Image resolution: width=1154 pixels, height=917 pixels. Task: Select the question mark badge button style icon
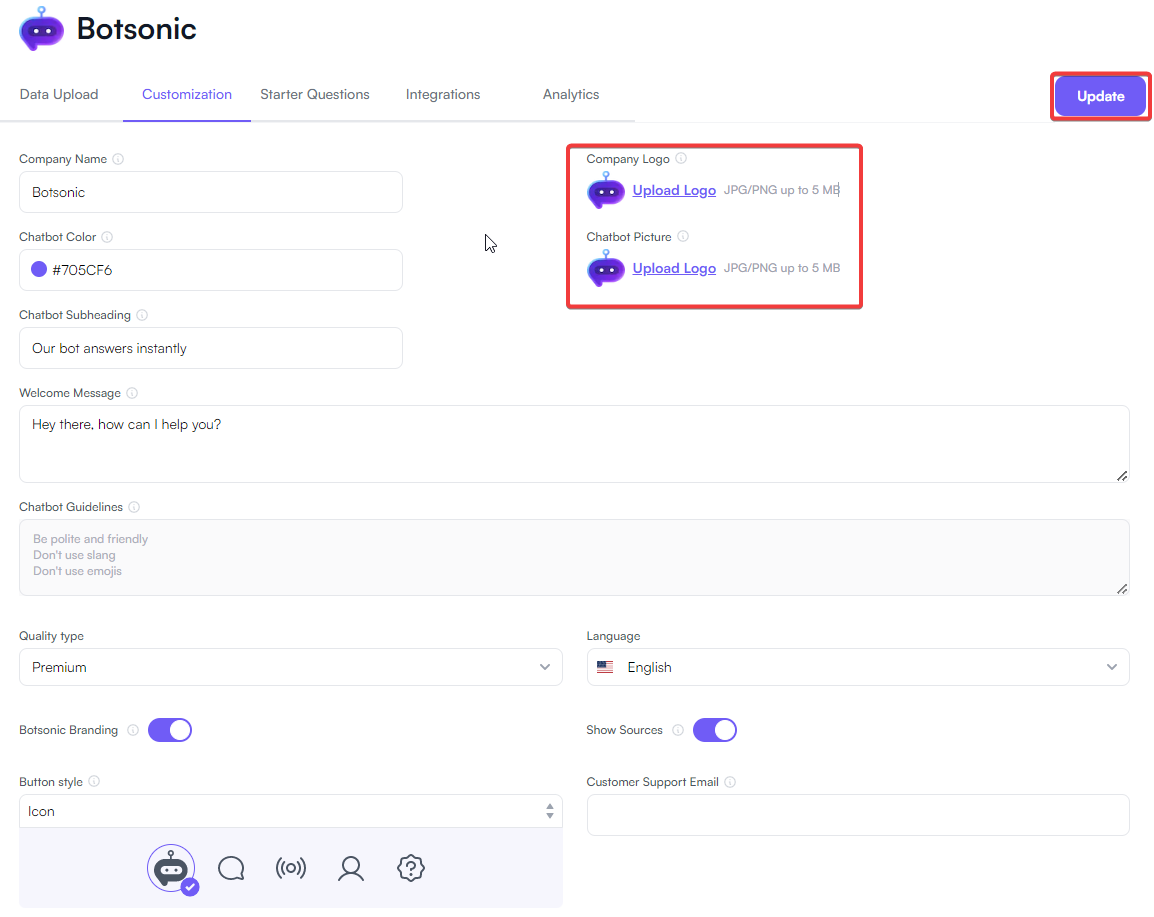click(x=411, y=868)
